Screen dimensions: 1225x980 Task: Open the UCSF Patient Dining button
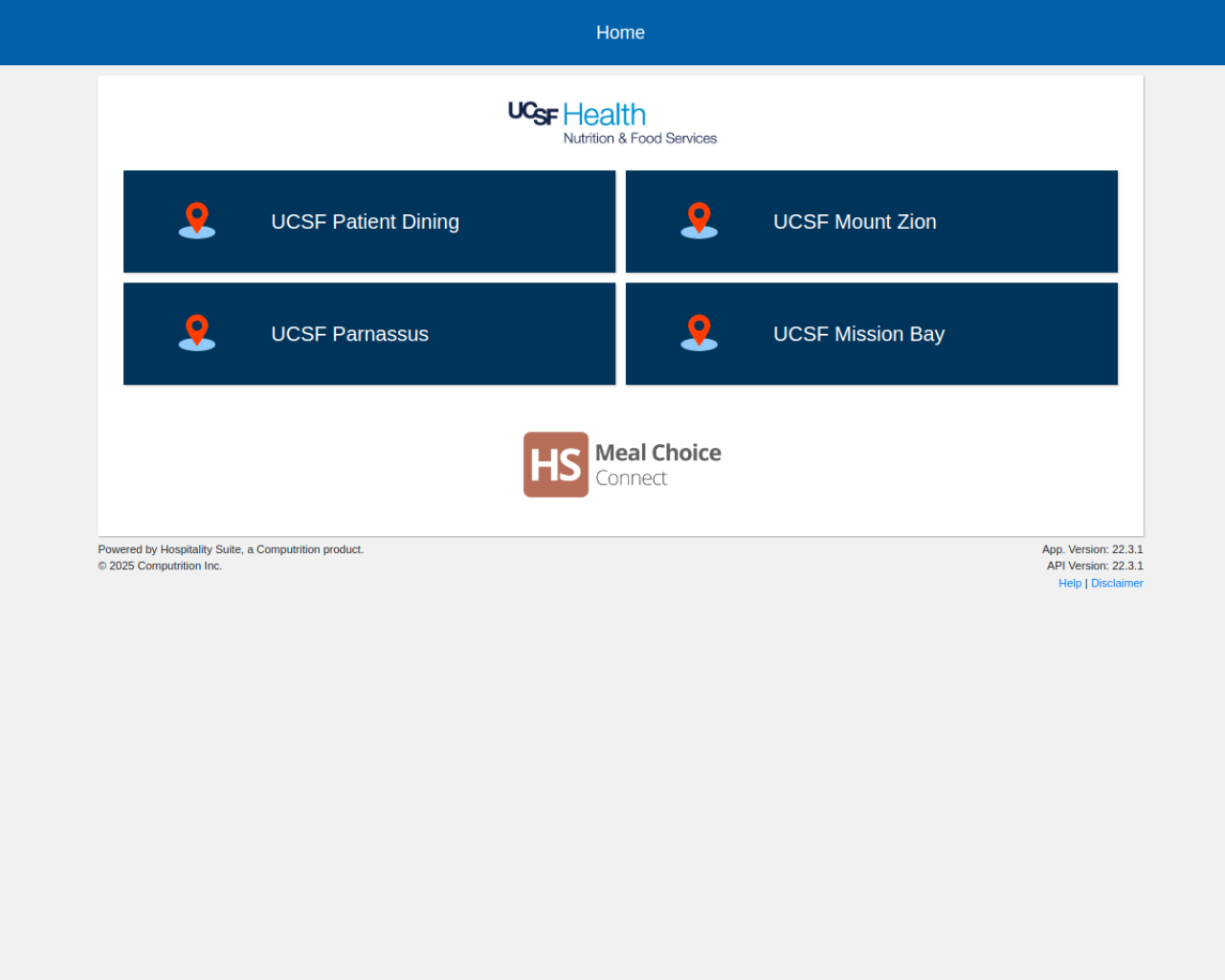pyautogui.click(x=369, y=221)
